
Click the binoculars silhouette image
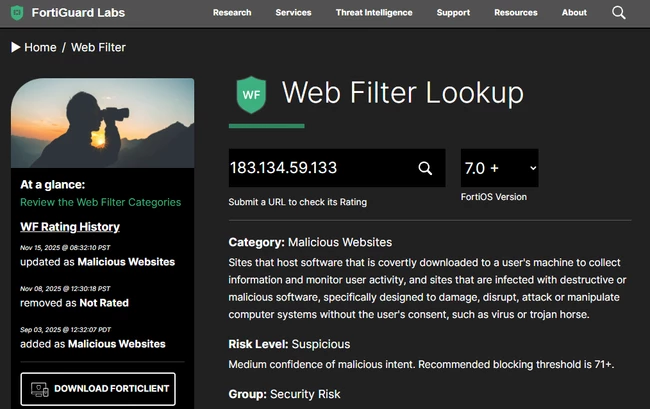[102, 123]
